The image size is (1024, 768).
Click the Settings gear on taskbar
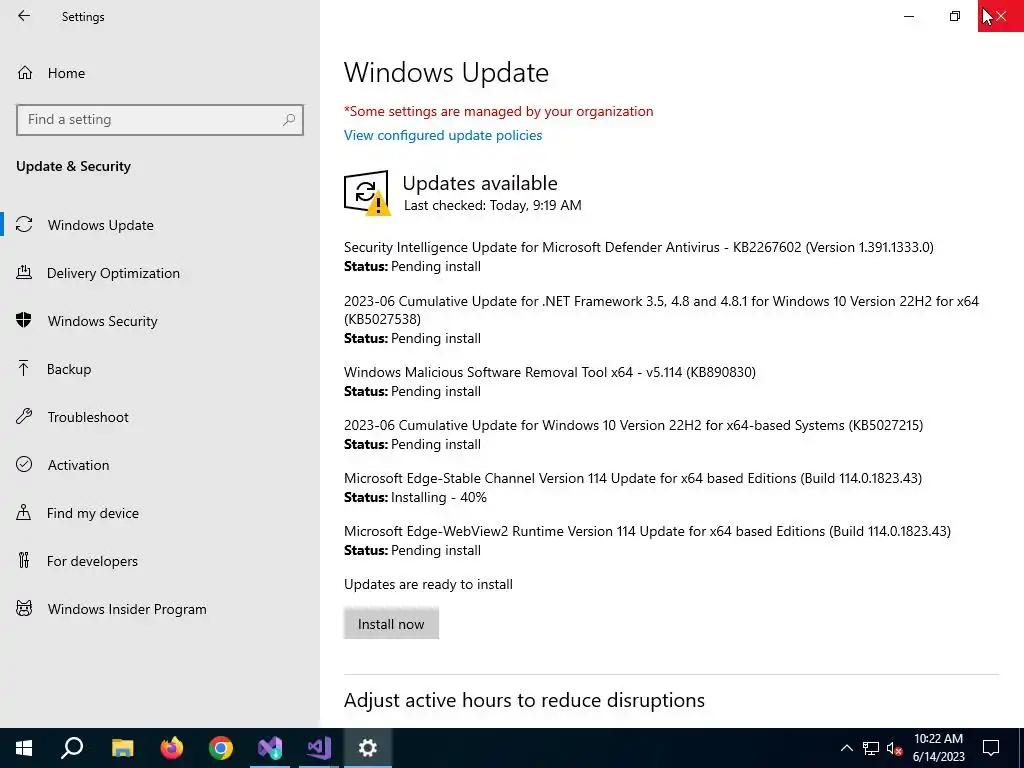point(368,748)
